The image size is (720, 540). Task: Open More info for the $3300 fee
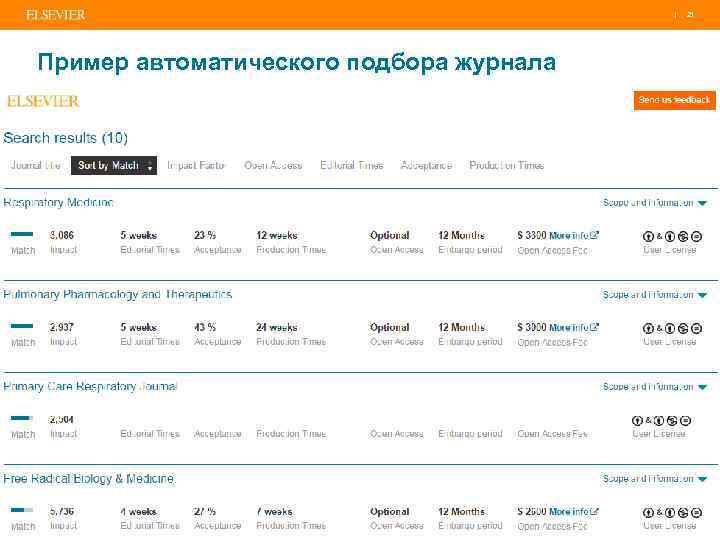574,236
